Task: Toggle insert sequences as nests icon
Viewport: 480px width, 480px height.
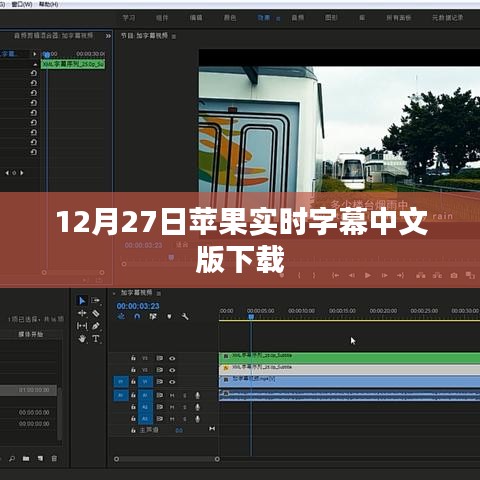Action: pos(121,316)
